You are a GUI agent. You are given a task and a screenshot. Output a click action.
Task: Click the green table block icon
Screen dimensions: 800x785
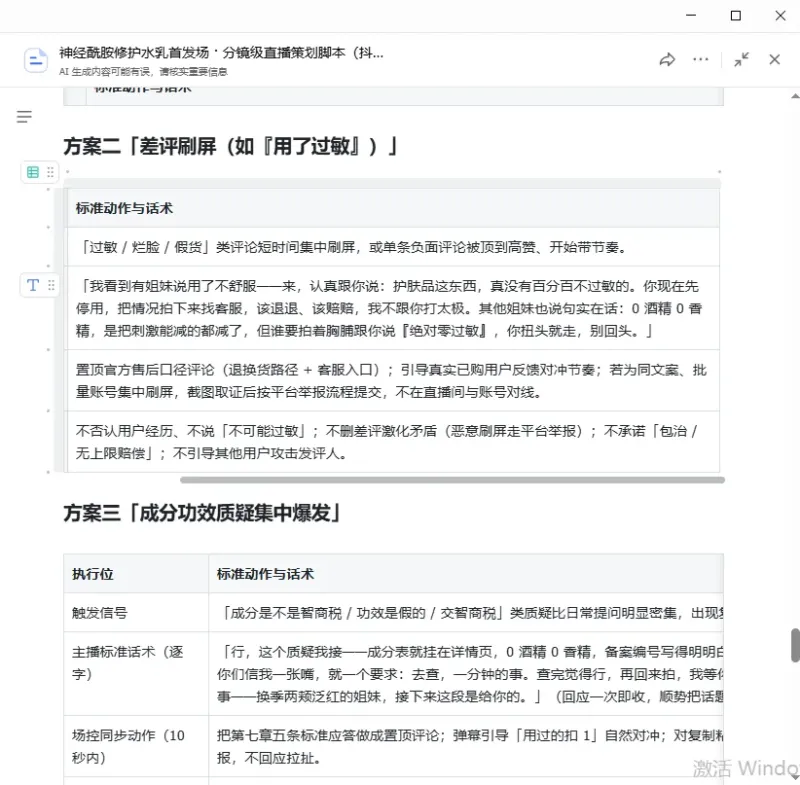(33, 172)
